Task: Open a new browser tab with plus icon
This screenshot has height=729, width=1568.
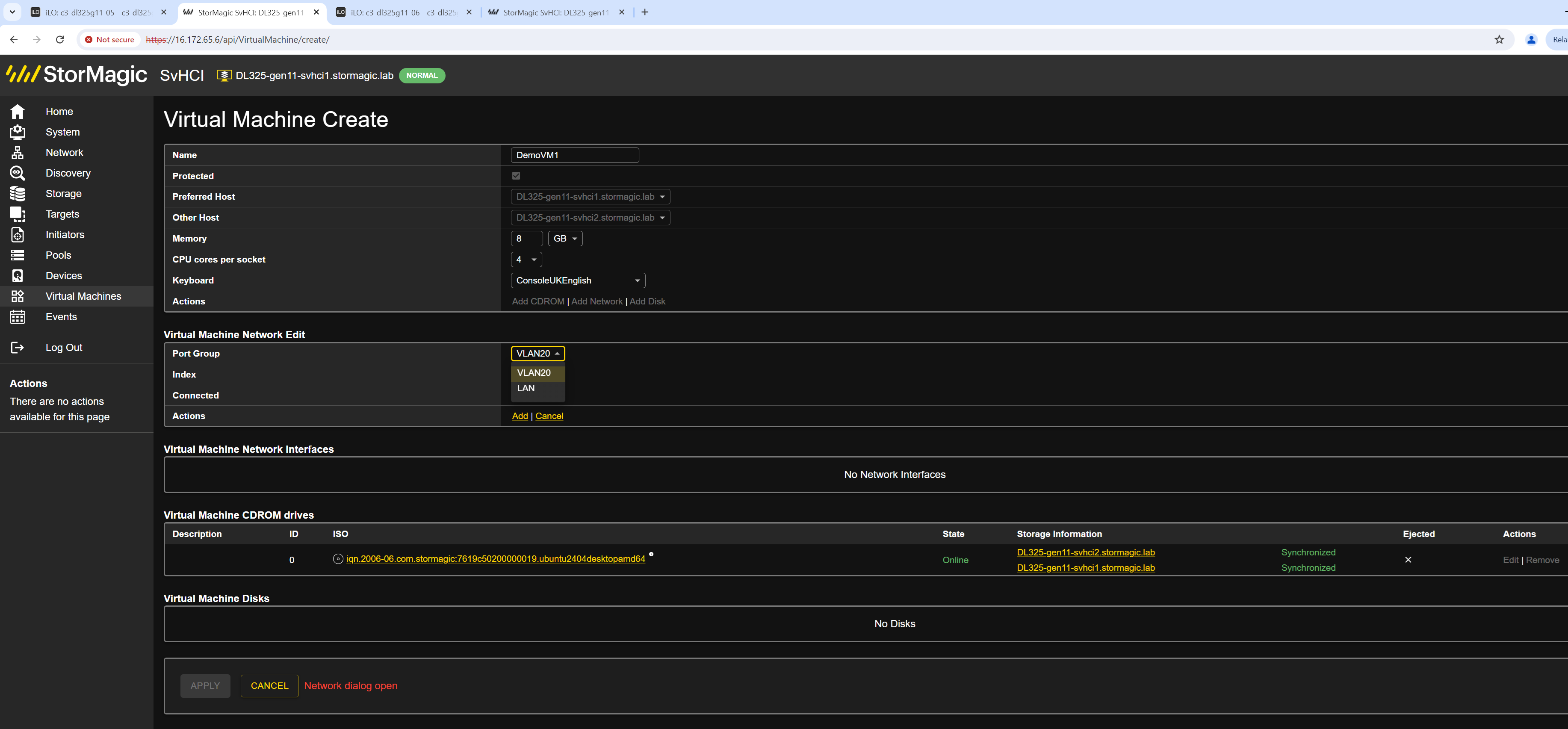Action: point(645,12)
